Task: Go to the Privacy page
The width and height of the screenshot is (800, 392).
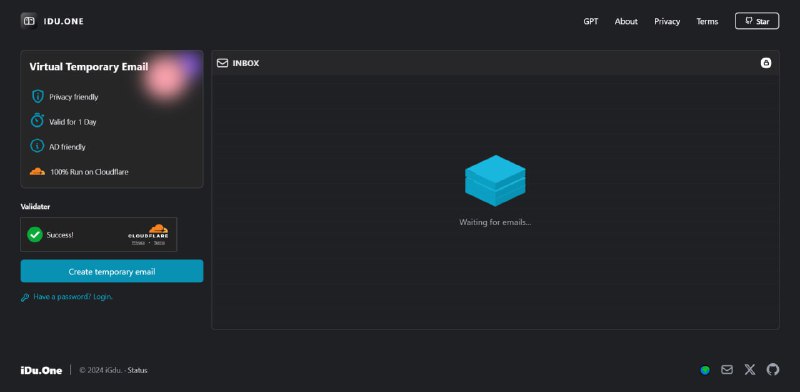Action: 667,21
